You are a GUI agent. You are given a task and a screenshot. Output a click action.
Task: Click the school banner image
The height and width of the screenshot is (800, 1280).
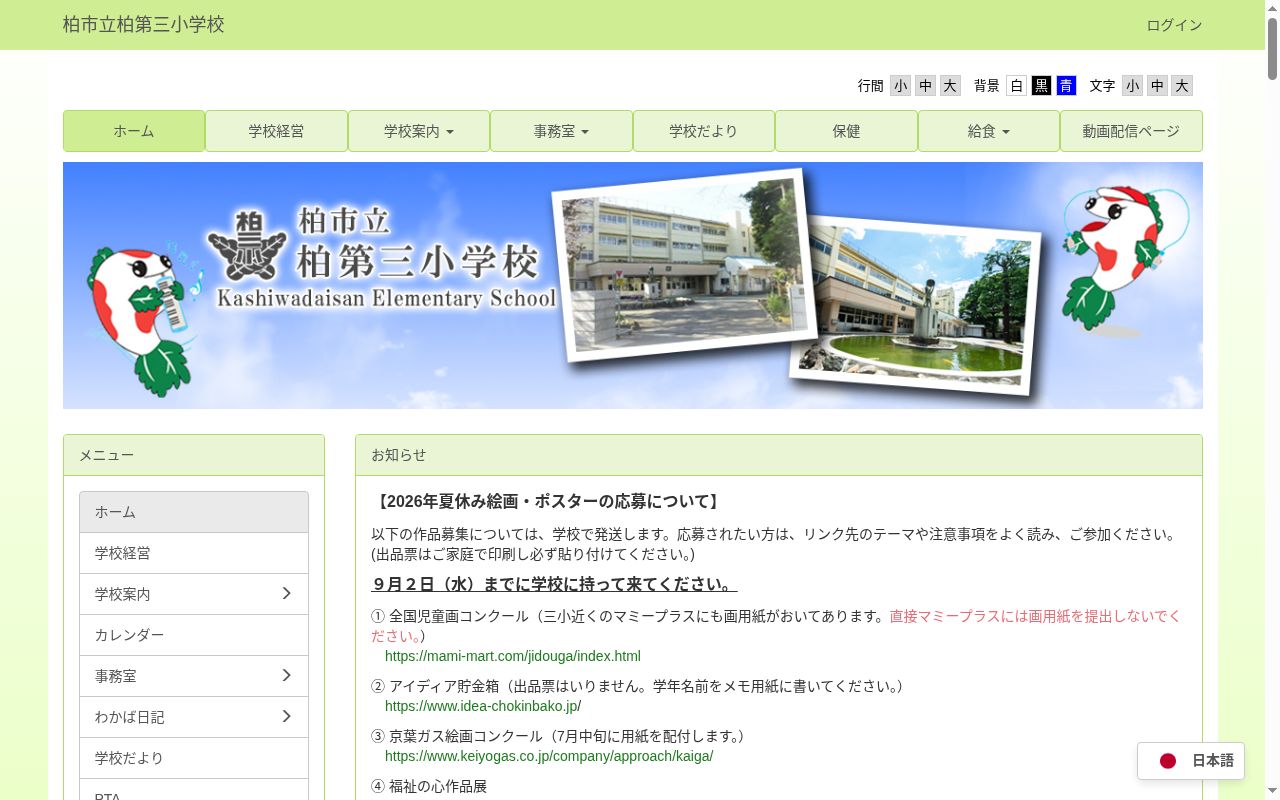[633, 285]
